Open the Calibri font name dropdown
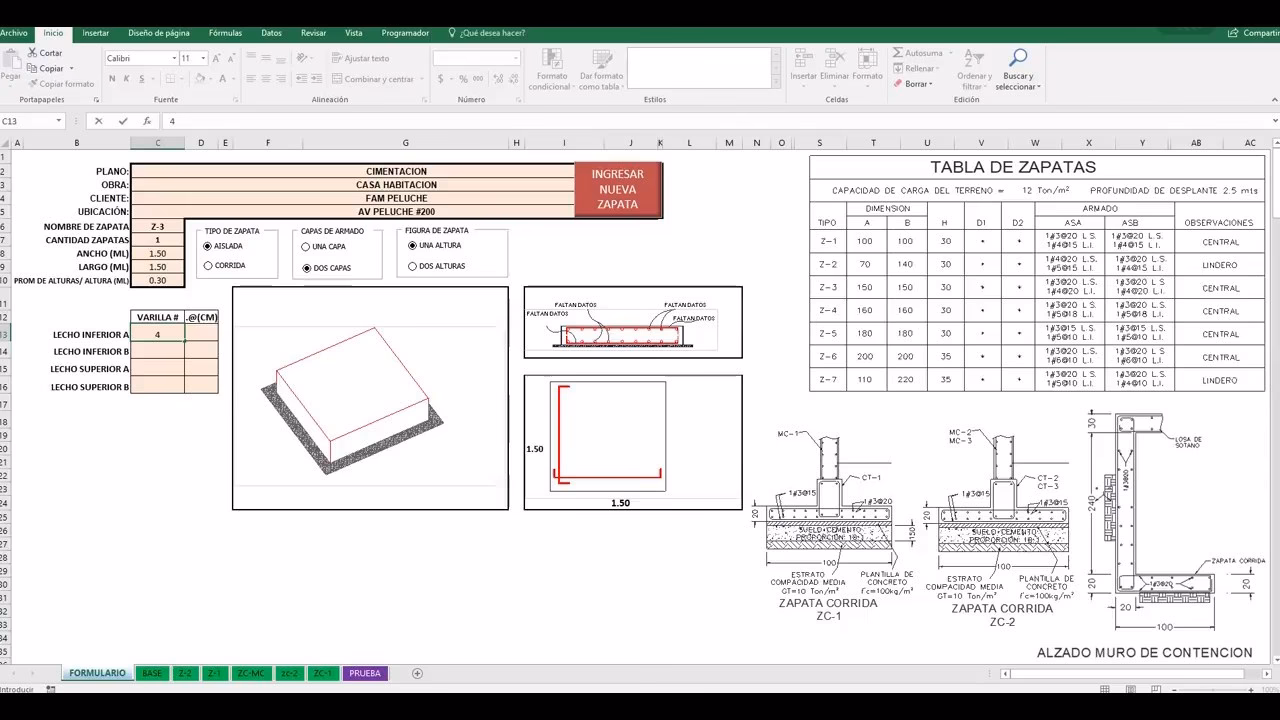This screenshot has height=720, width=1280. coord(174,59)
